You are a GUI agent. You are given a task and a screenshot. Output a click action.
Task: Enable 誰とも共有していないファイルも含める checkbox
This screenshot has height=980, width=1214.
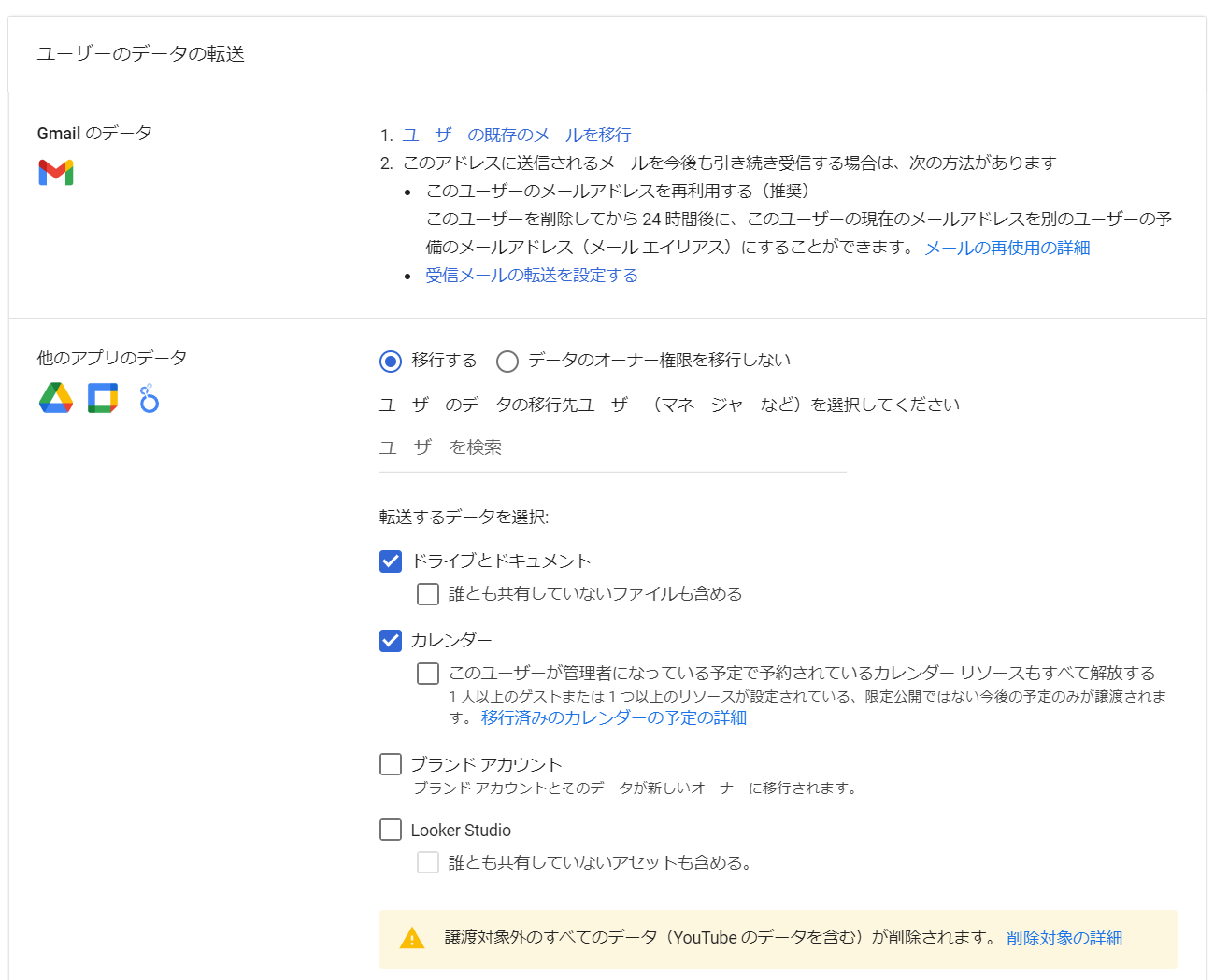[428, 594]
